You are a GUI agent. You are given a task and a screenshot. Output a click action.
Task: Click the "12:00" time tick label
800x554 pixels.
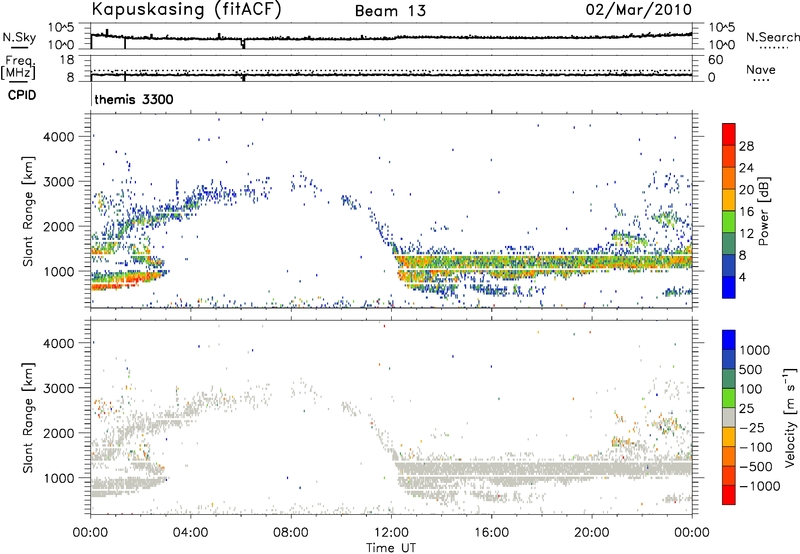391,533
